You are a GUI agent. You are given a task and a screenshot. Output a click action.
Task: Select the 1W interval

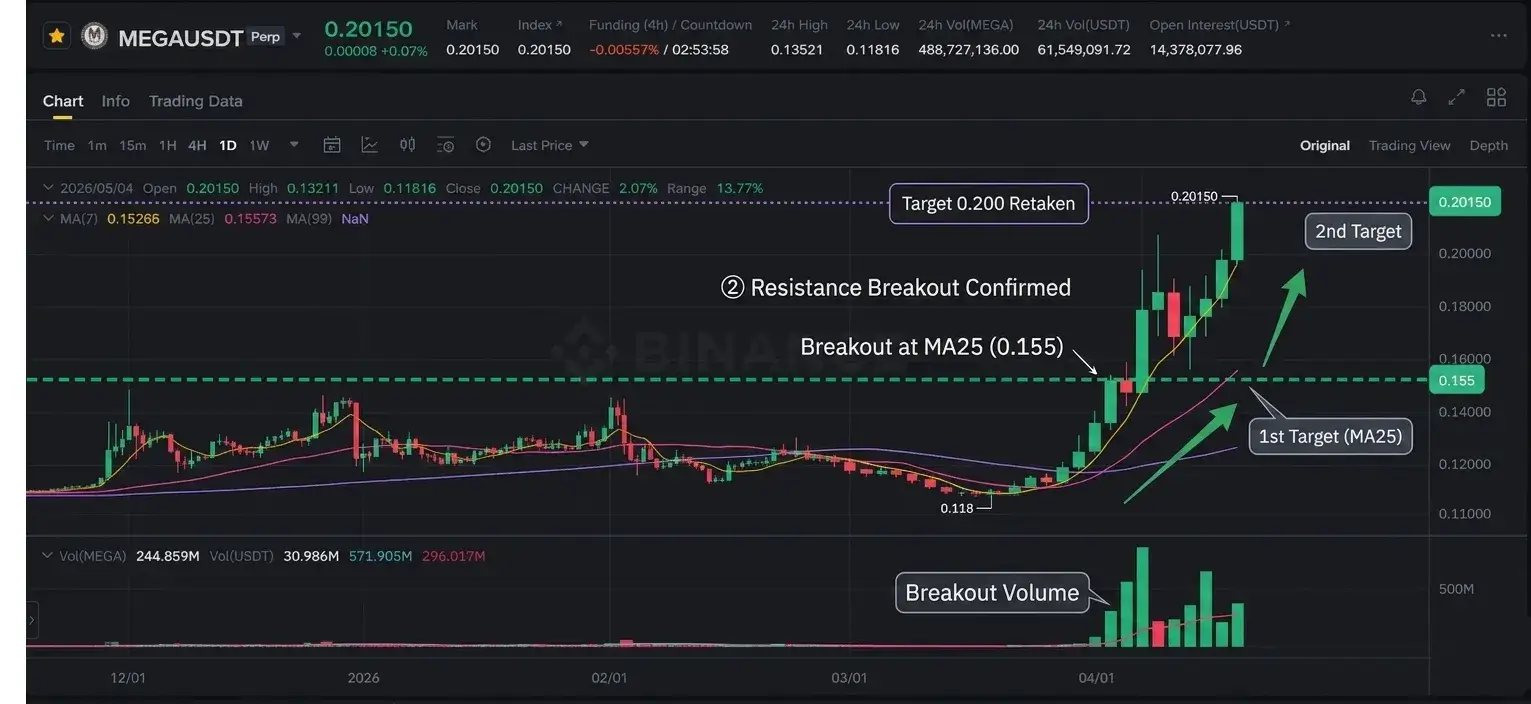[259, 145]
